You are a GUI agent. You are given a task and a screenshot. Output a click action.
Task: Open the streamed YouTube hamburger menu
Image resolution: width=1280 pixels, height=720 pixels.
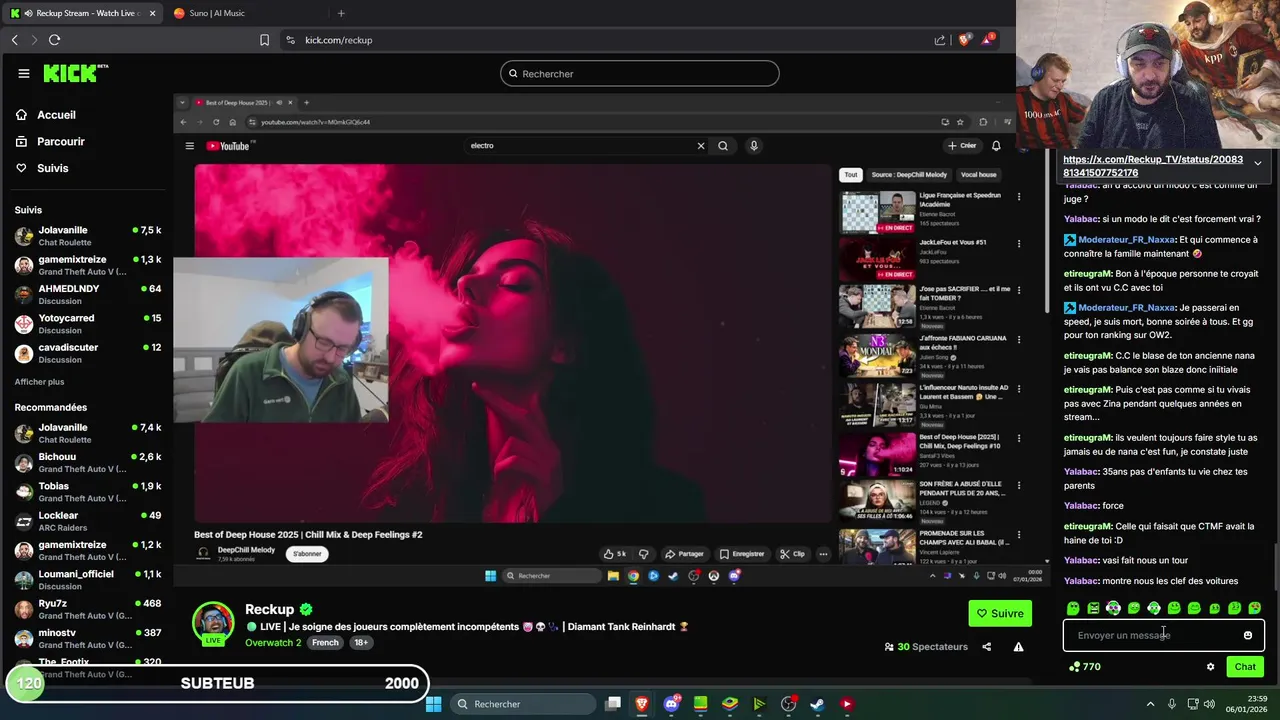(x=189, y=146)
